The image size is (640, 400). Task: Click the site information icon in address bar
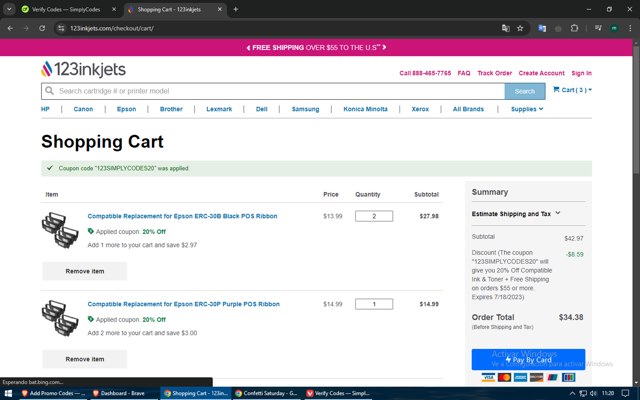pos(61,28)
